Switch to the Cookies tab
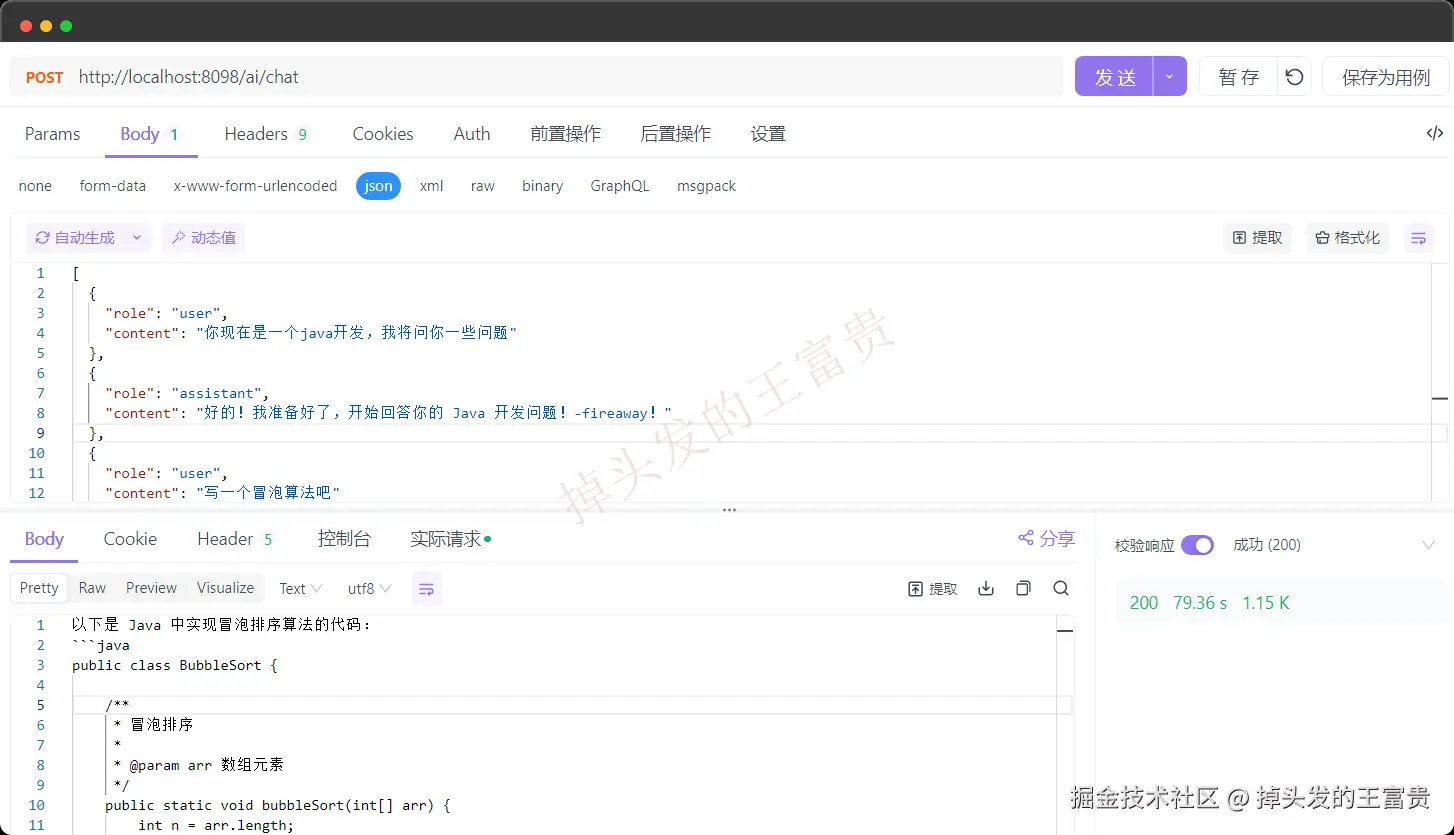Screen dimensions: 1454x835 coord(383,134)
